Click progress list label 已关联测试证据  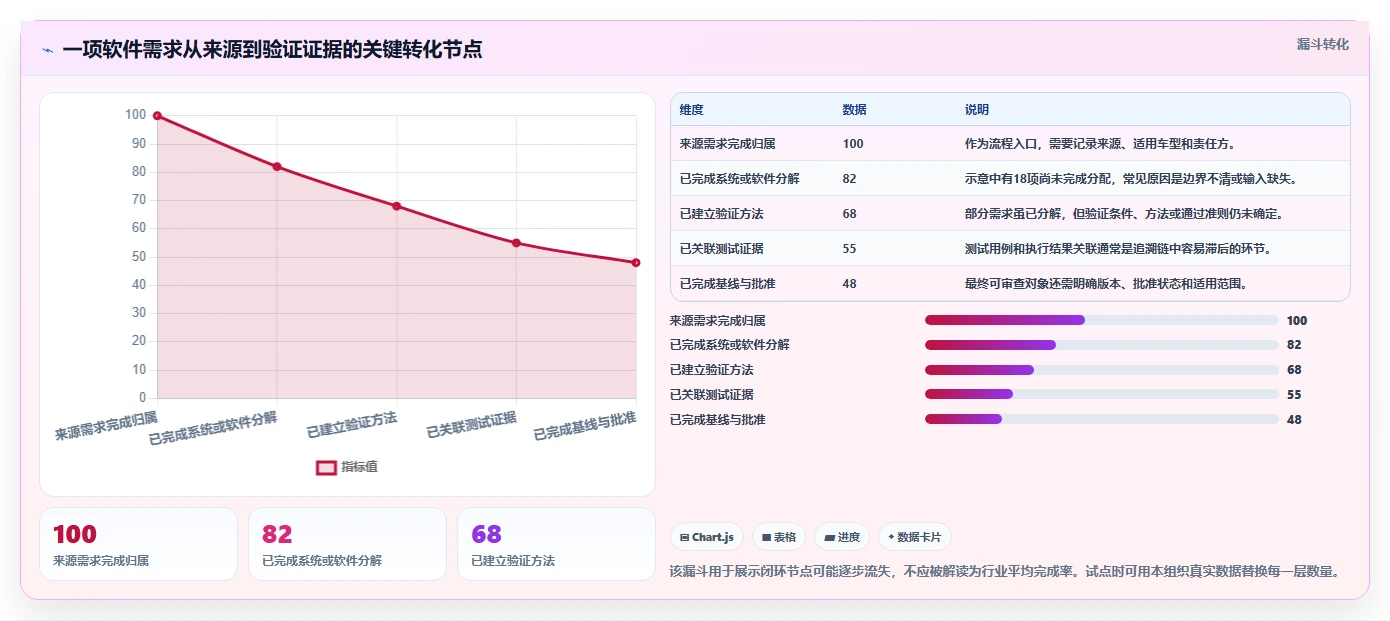pos(711,395)
